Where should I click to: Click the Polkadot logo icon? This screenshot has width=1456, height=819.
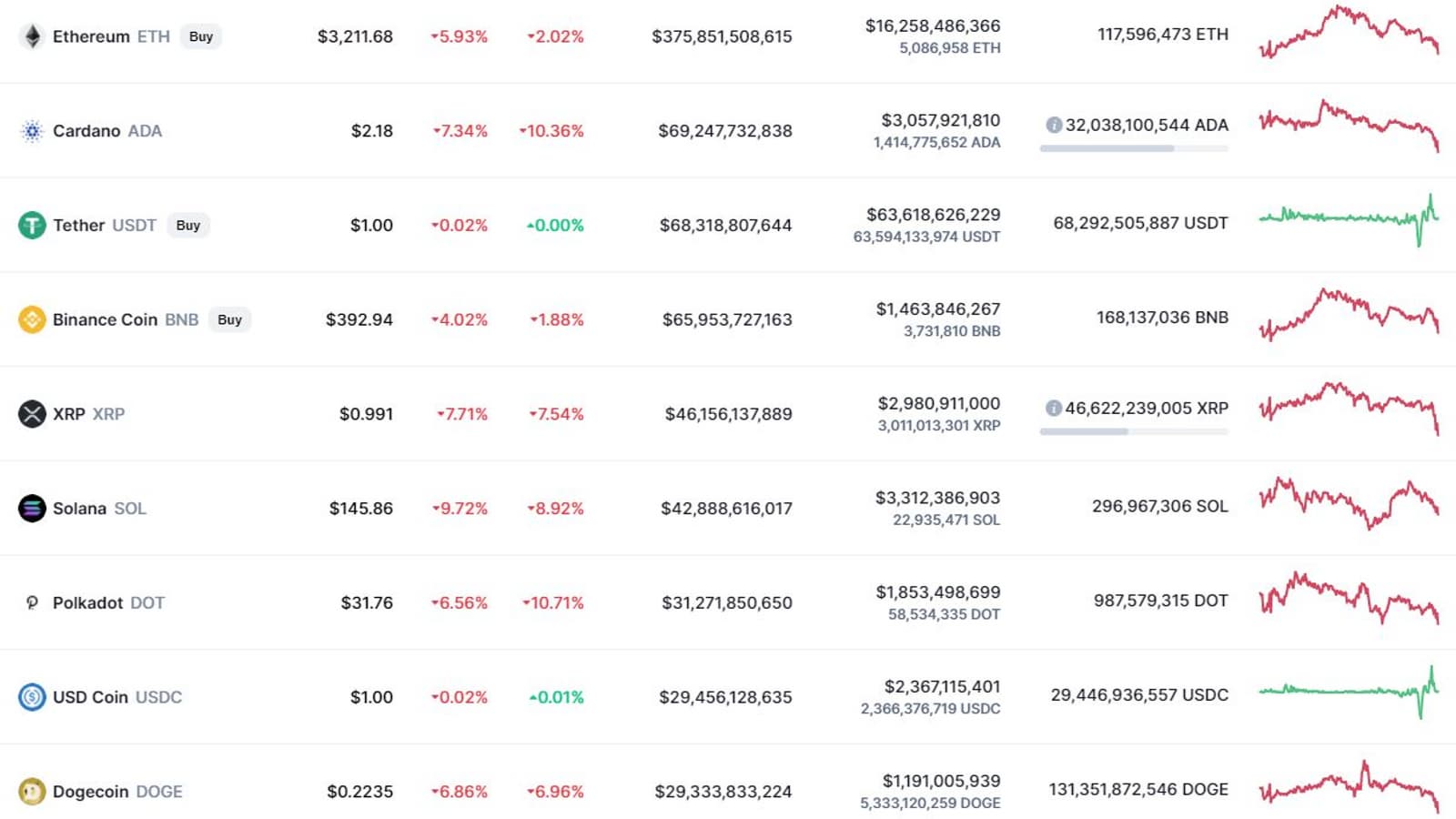pos(33,602)
